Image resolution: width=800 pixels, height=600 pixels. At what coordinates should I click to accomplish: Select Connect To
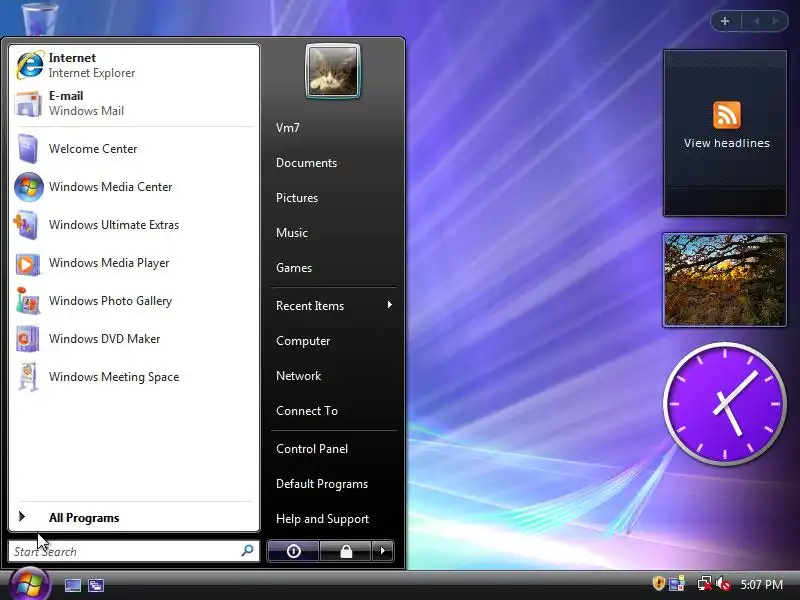(307, 411)
